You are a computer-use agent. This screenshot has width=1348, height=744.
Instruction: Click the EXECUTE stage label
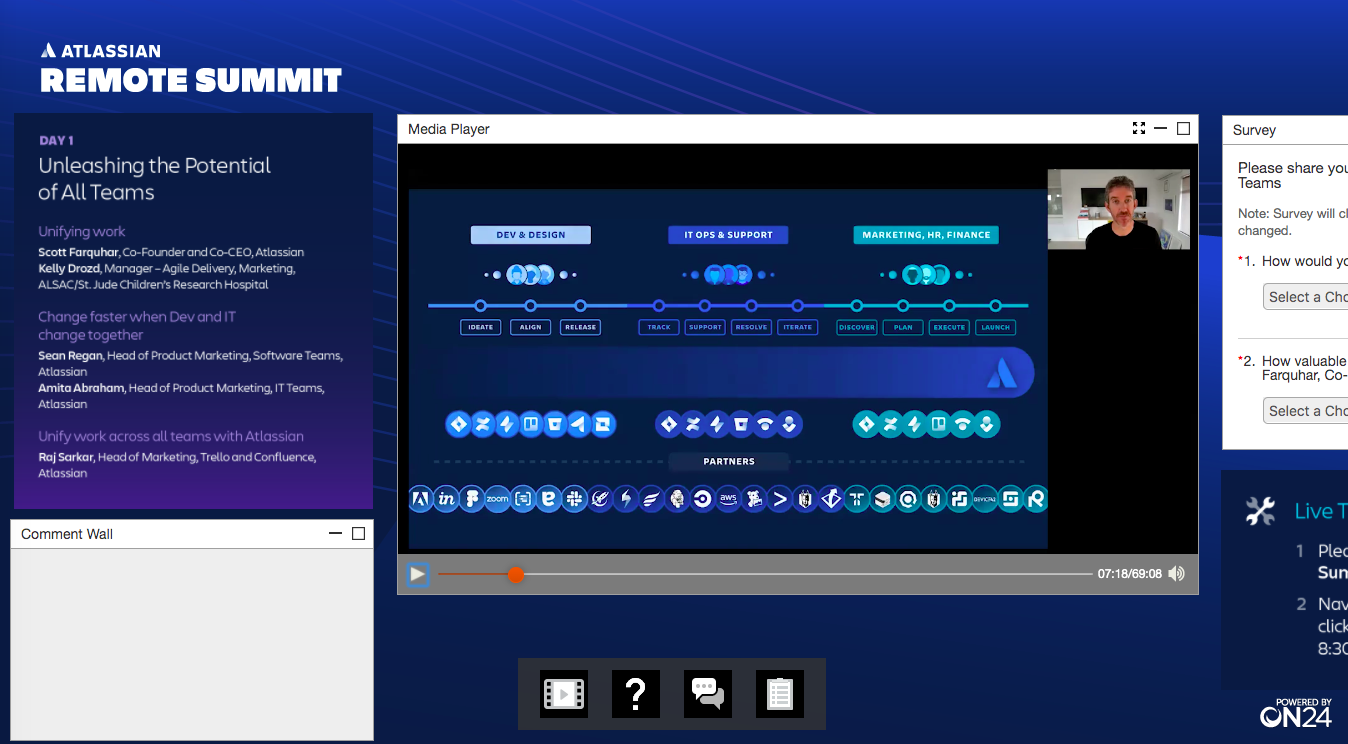[x=949, y=327]
